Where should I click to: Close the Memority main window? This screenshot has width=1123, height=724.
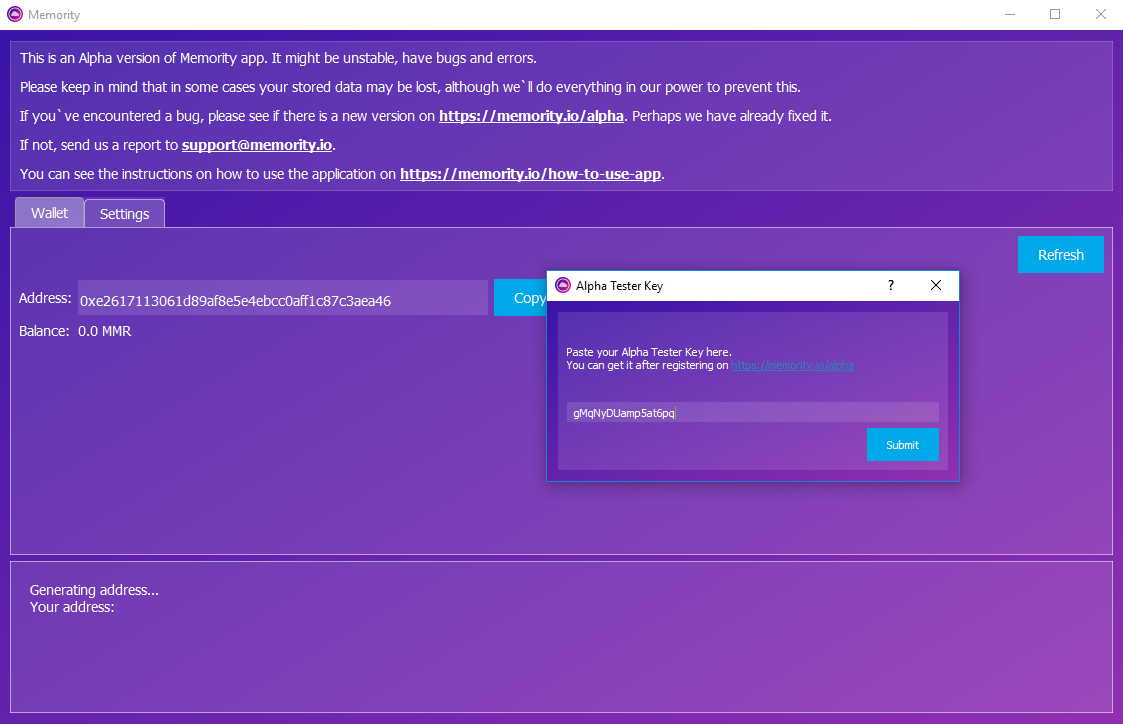[1101, 14]
